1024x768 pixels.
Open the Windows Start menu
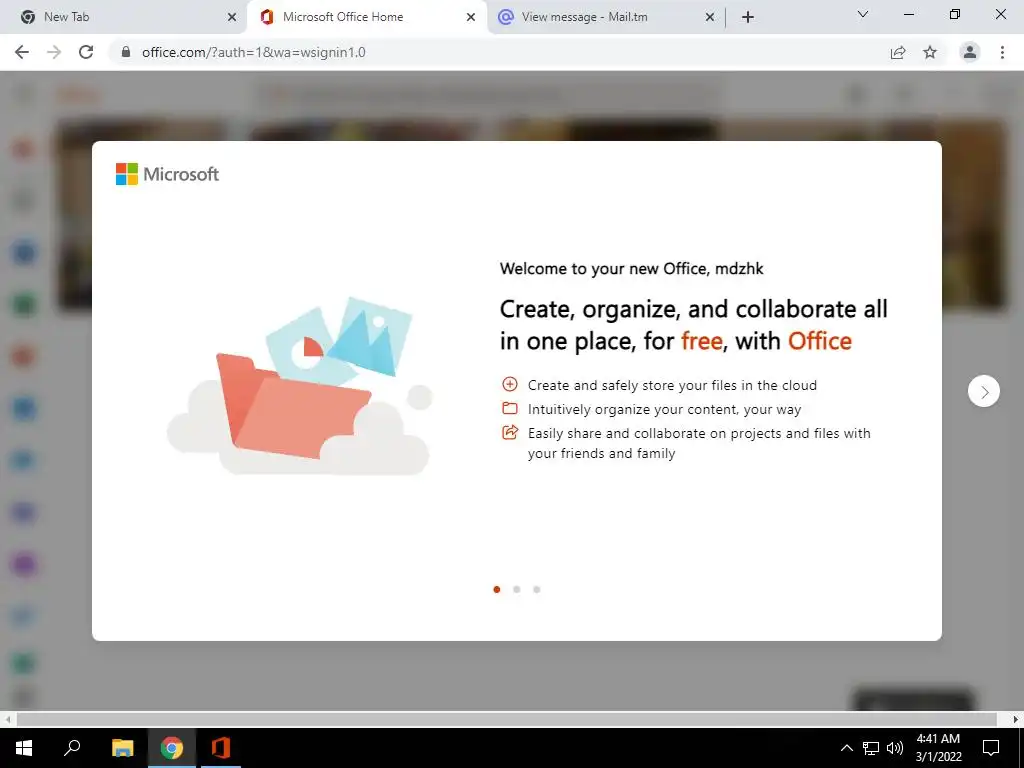pos(24,748)
